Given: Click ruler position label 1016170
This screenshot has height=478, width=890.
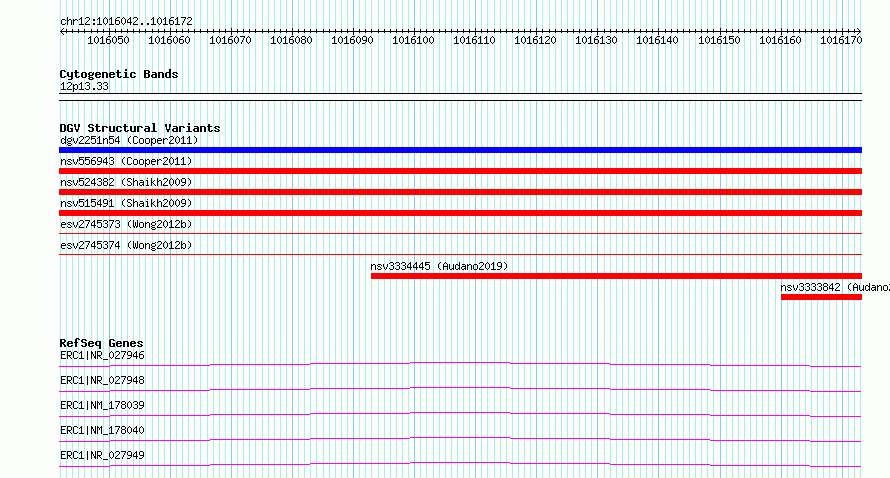Looking at the screenshot, I should point(841,40).
